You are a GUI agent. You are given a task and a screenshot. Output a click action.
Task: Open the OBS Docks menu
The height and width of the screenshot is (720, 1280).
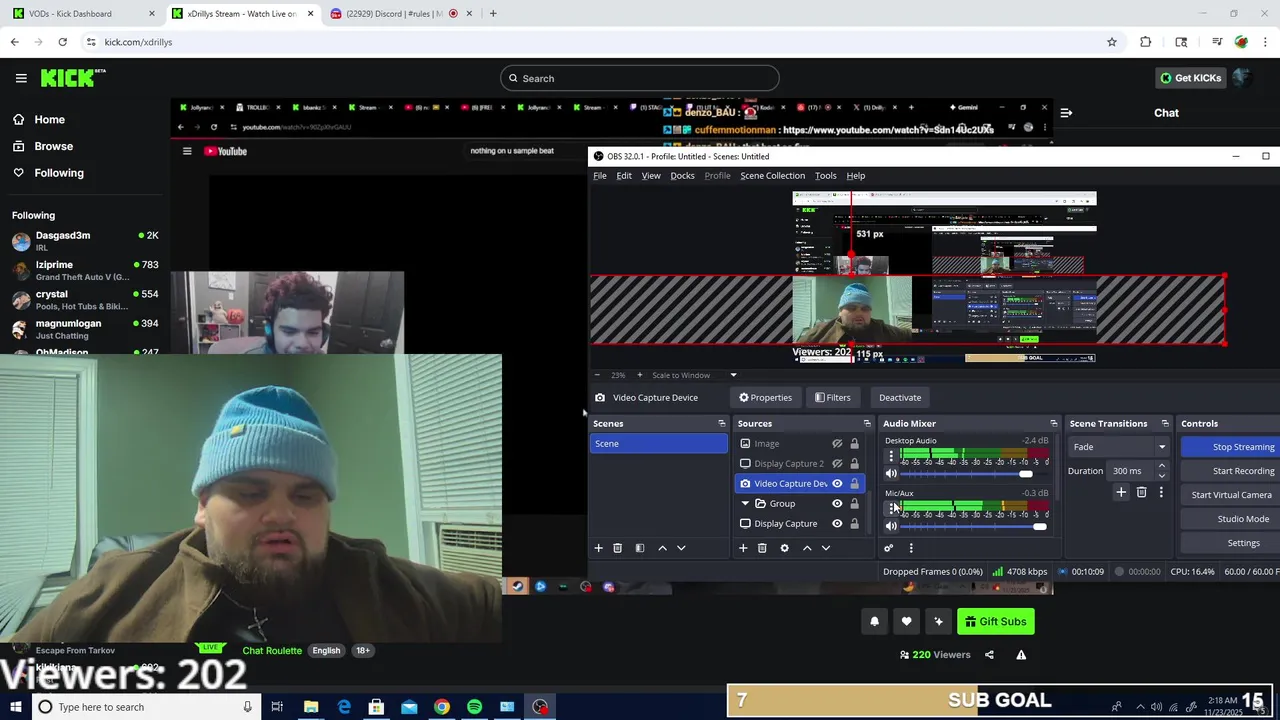682,176
